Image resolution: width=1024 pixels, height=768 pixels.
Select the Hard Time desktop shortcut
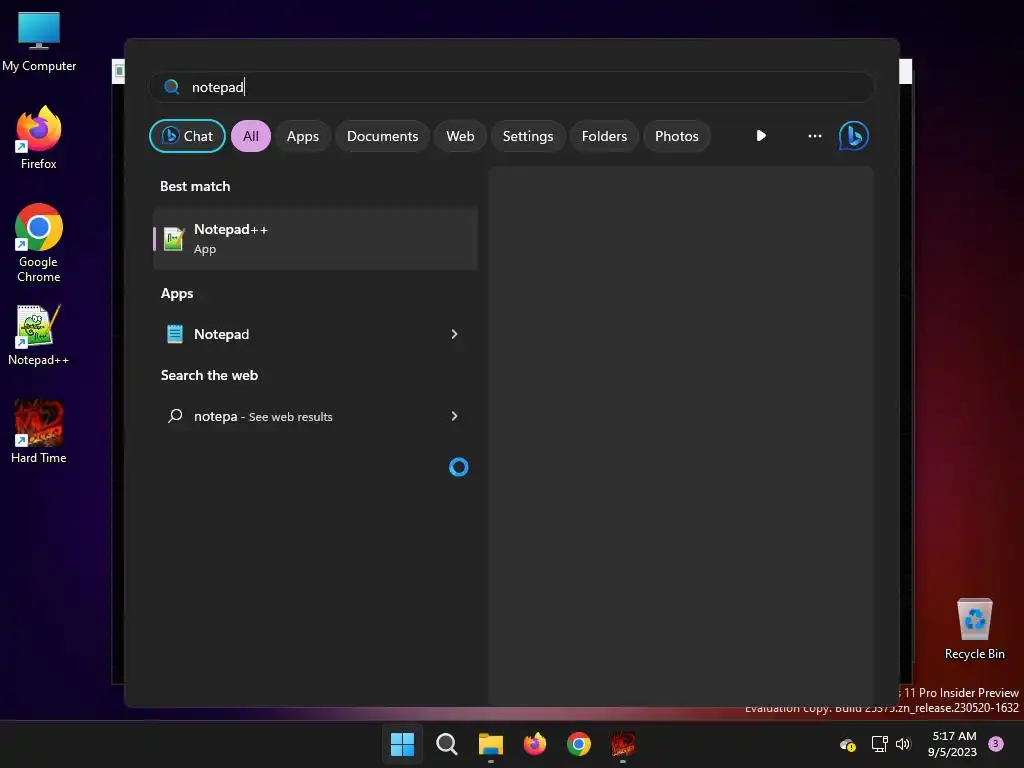click(x=39, y=432)
